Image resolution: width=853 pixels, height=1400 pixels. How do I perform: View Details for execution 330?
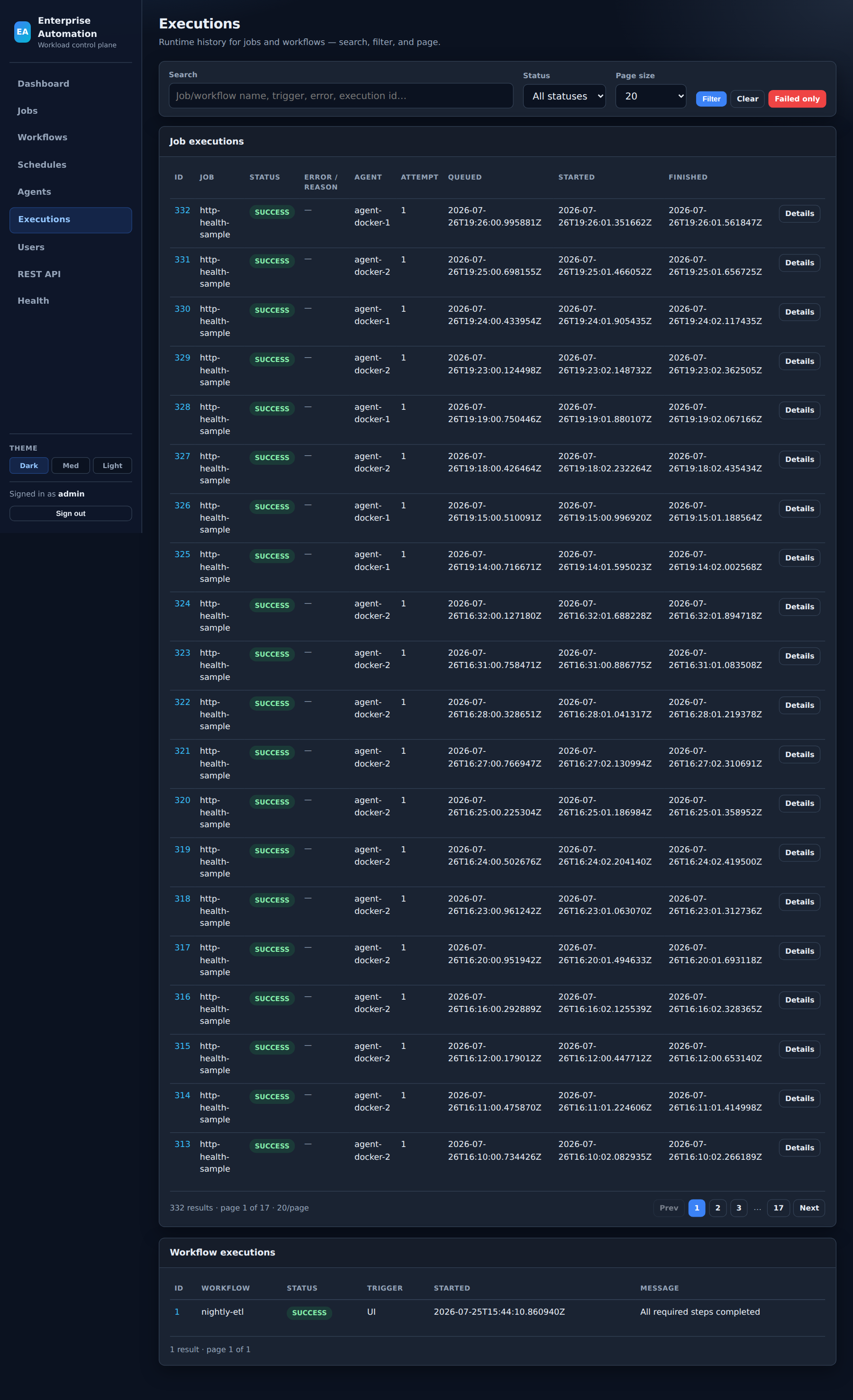pyautogui.click(x=799, y=312)
